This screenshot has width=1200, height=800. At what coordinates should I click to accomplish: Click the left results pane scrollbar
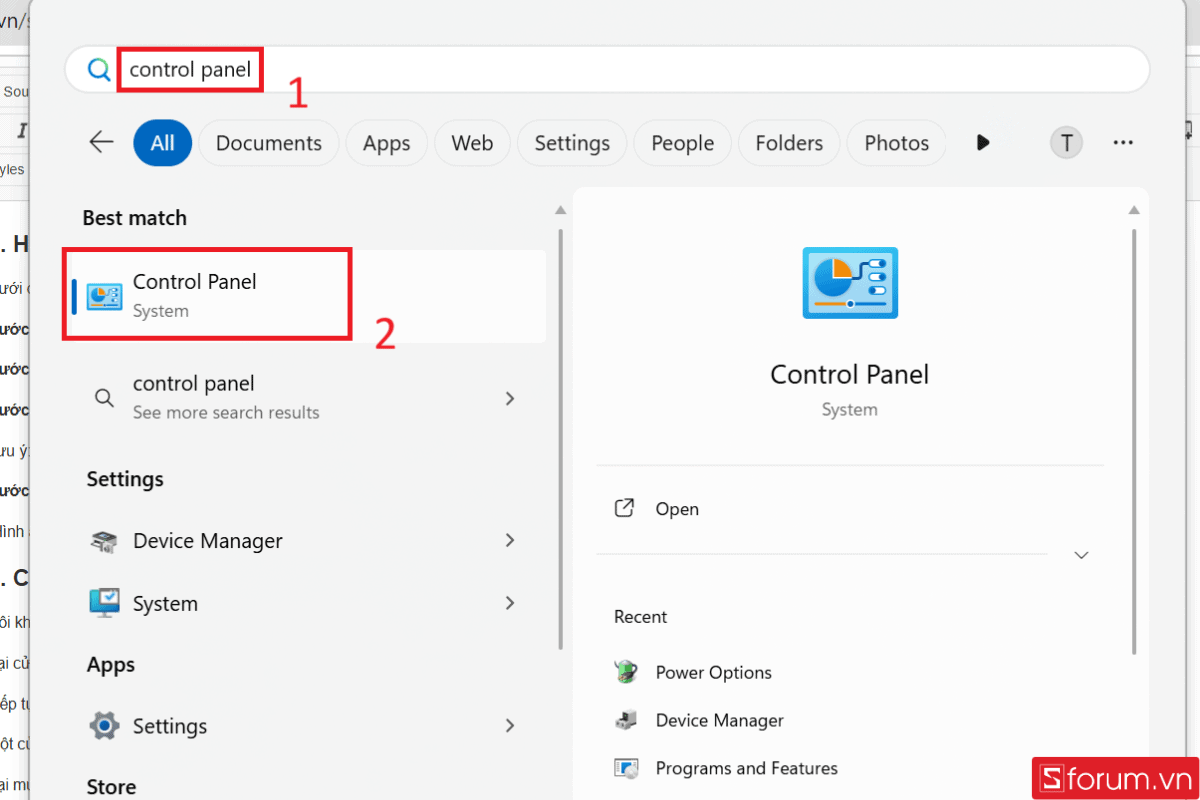coord(560,420)
